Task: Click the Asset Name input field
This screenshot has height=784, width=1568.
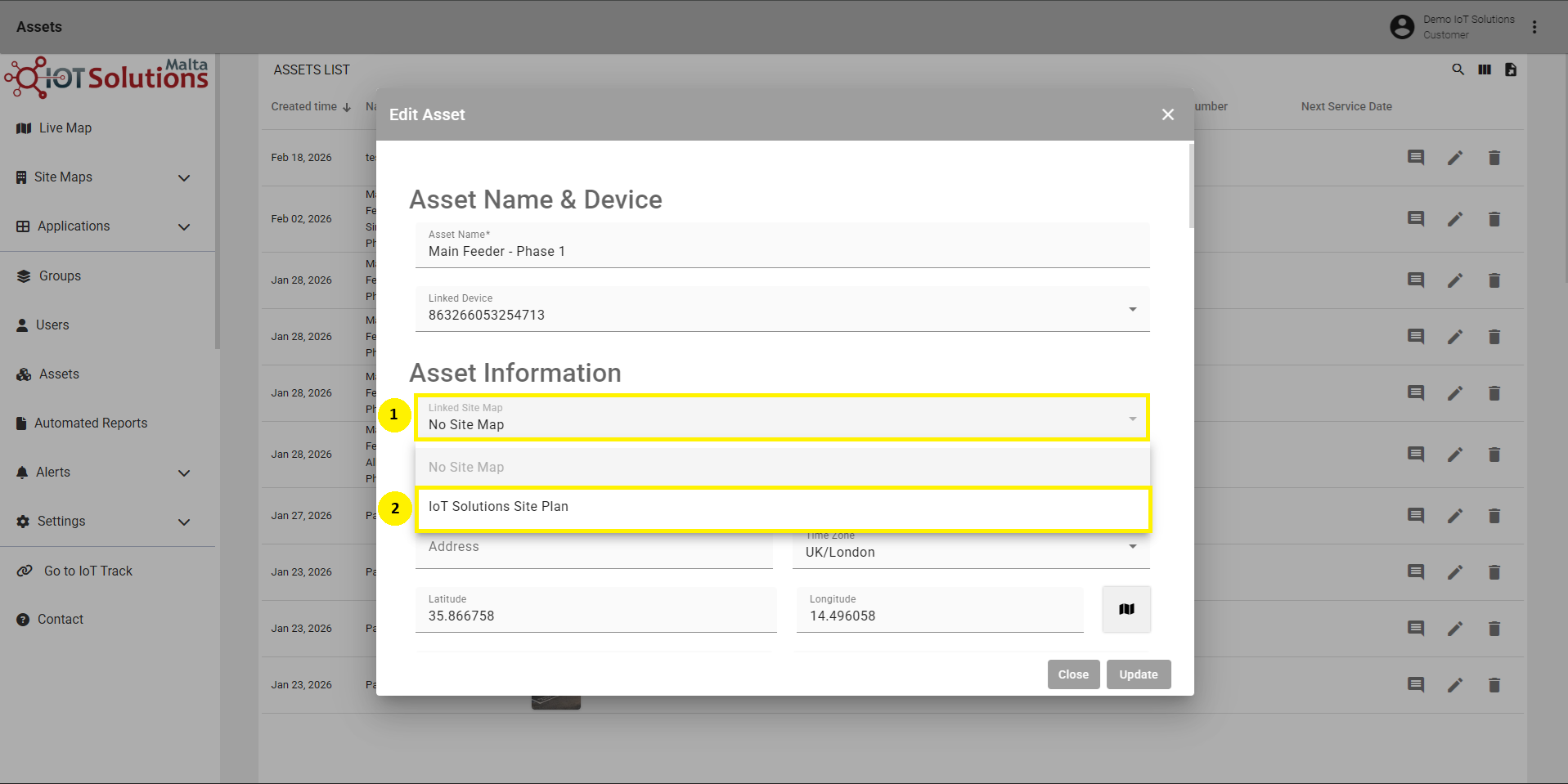Action: tap(783, 245)
